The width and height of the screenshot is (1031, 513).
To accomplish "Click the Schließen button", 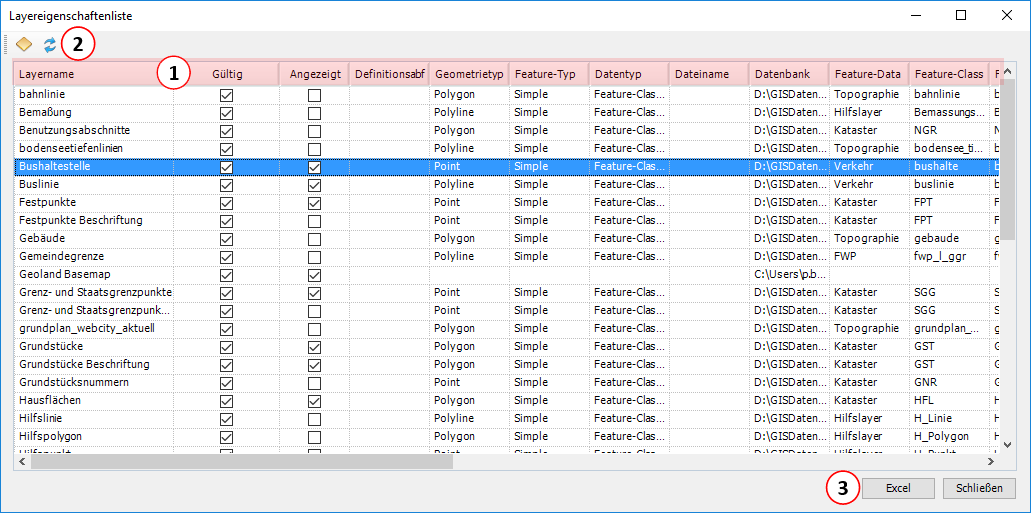I will [x=979, y=488].
